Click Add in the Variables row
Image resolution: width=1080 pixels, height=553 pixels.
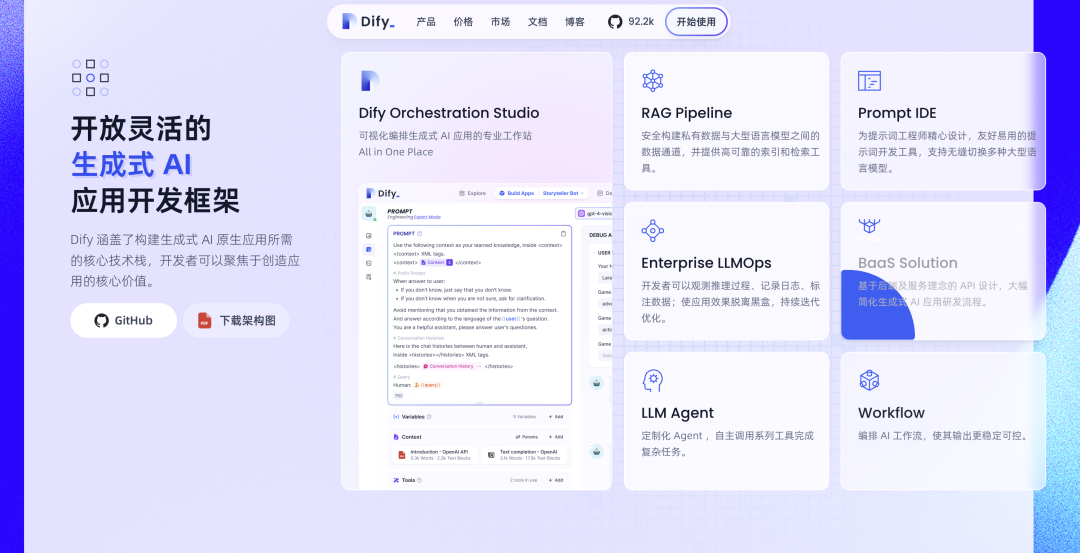556,417
